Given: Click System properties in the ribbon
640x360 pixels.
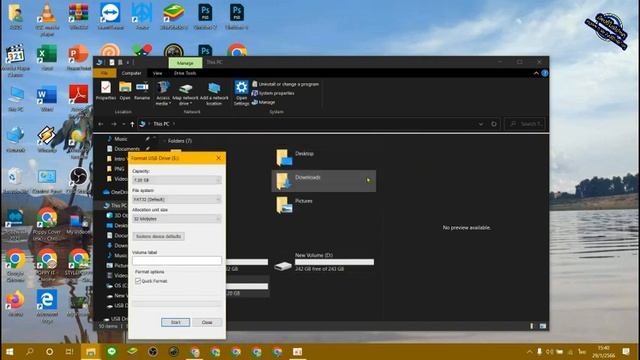Looking at the screenshot, I should point(273,93).
